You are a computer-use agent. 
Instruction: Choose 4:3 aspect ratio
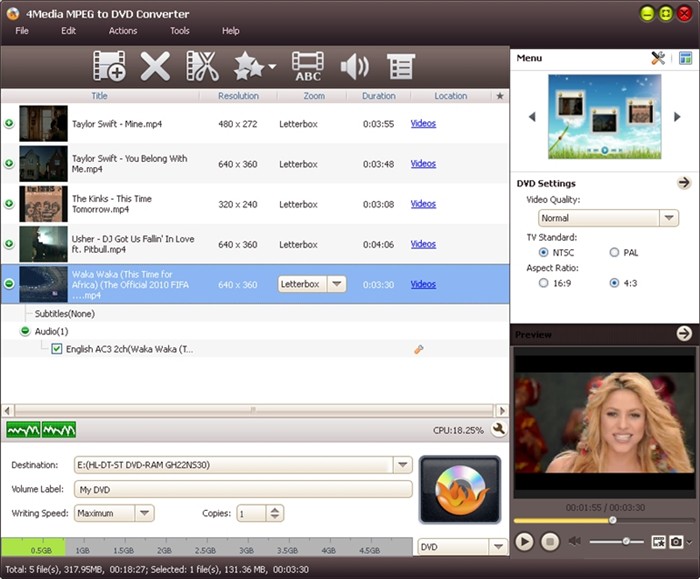click(x=614, y=283)
